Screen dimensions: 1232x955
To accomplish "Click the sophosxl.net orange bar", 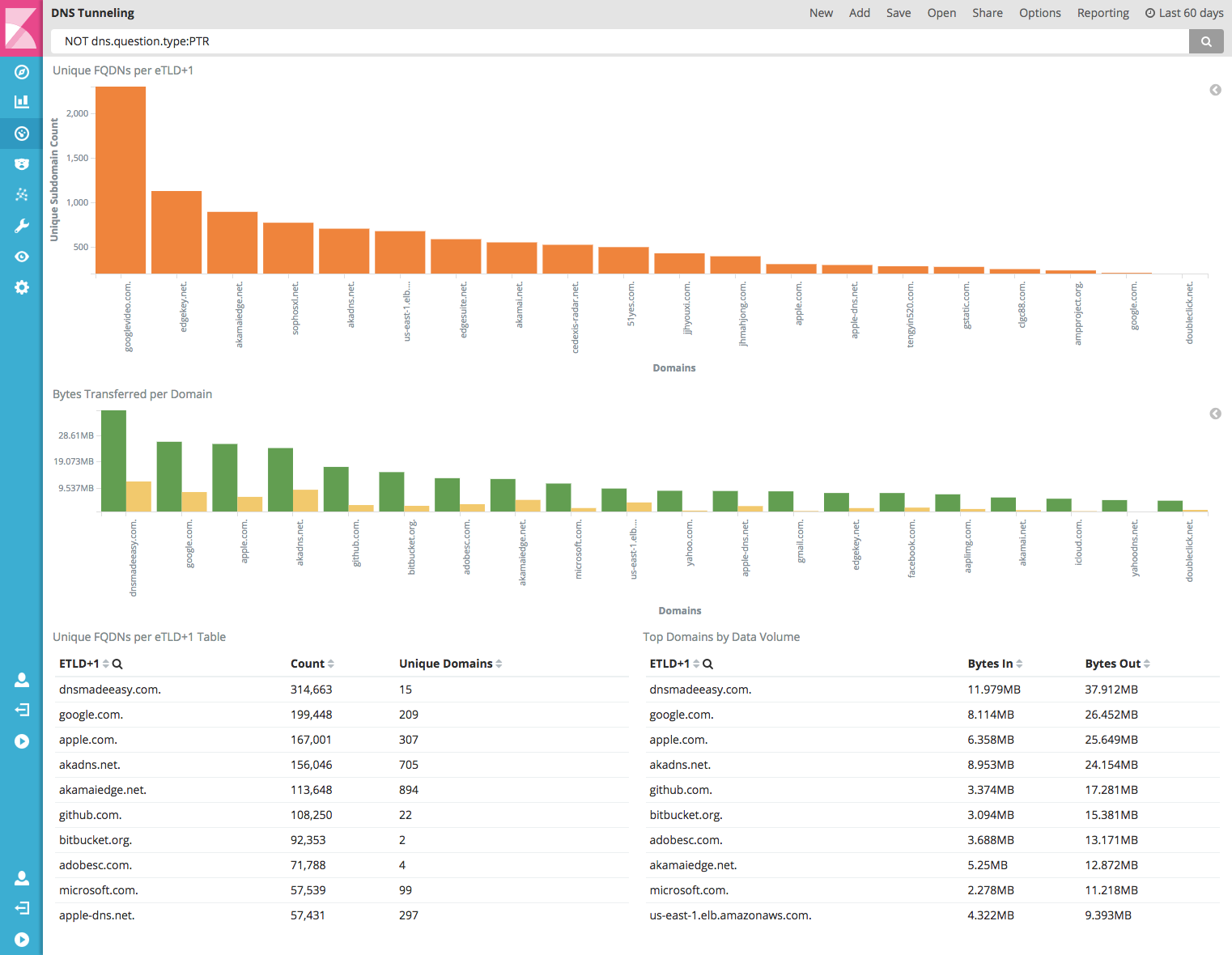I will (x=288, y=248).
